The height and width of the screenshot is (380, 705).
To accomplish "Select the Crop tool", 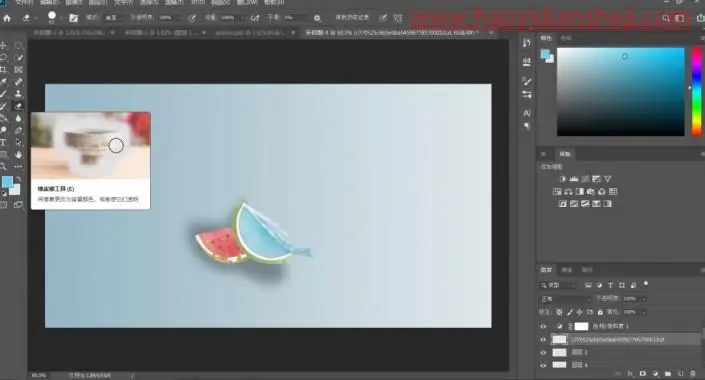I will (x=4, y=70).
